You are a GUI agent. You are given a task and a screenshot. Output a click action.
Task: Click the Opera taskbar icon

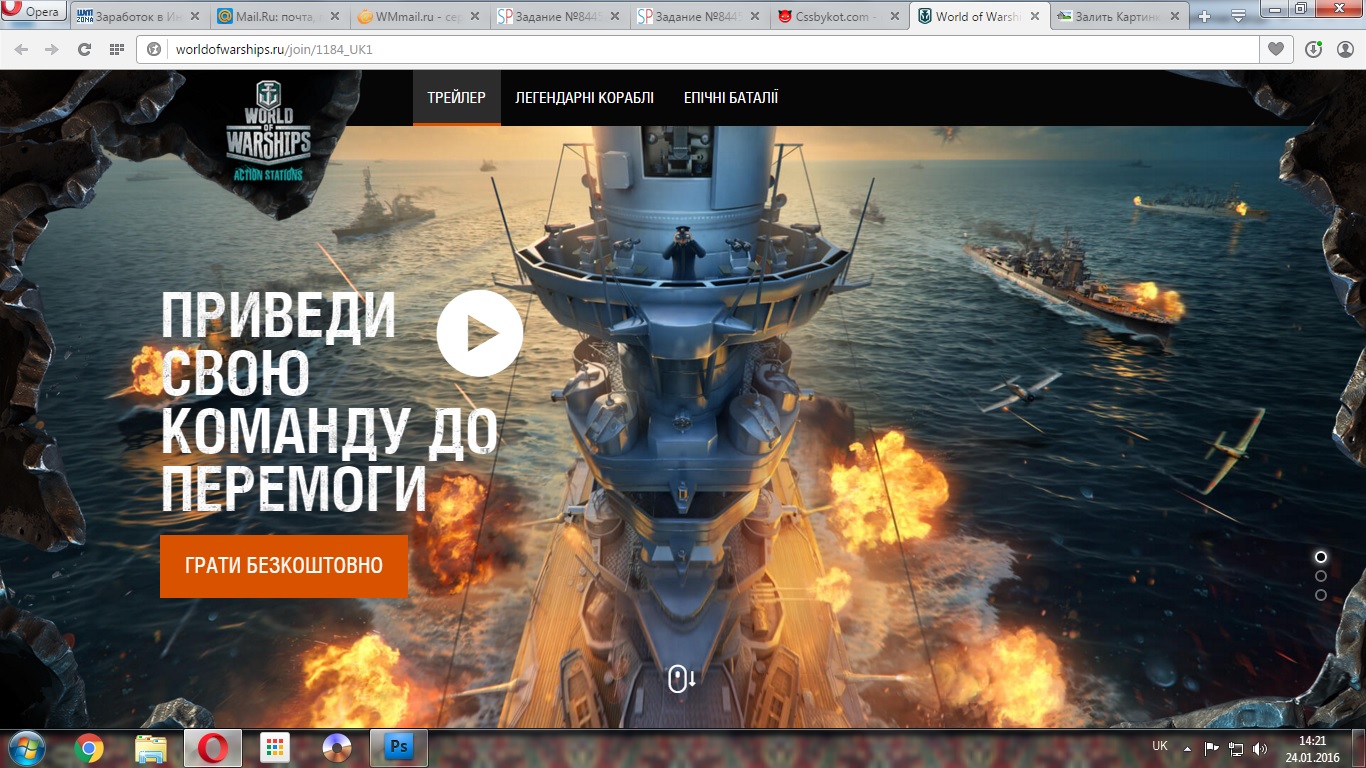(213, 748)
